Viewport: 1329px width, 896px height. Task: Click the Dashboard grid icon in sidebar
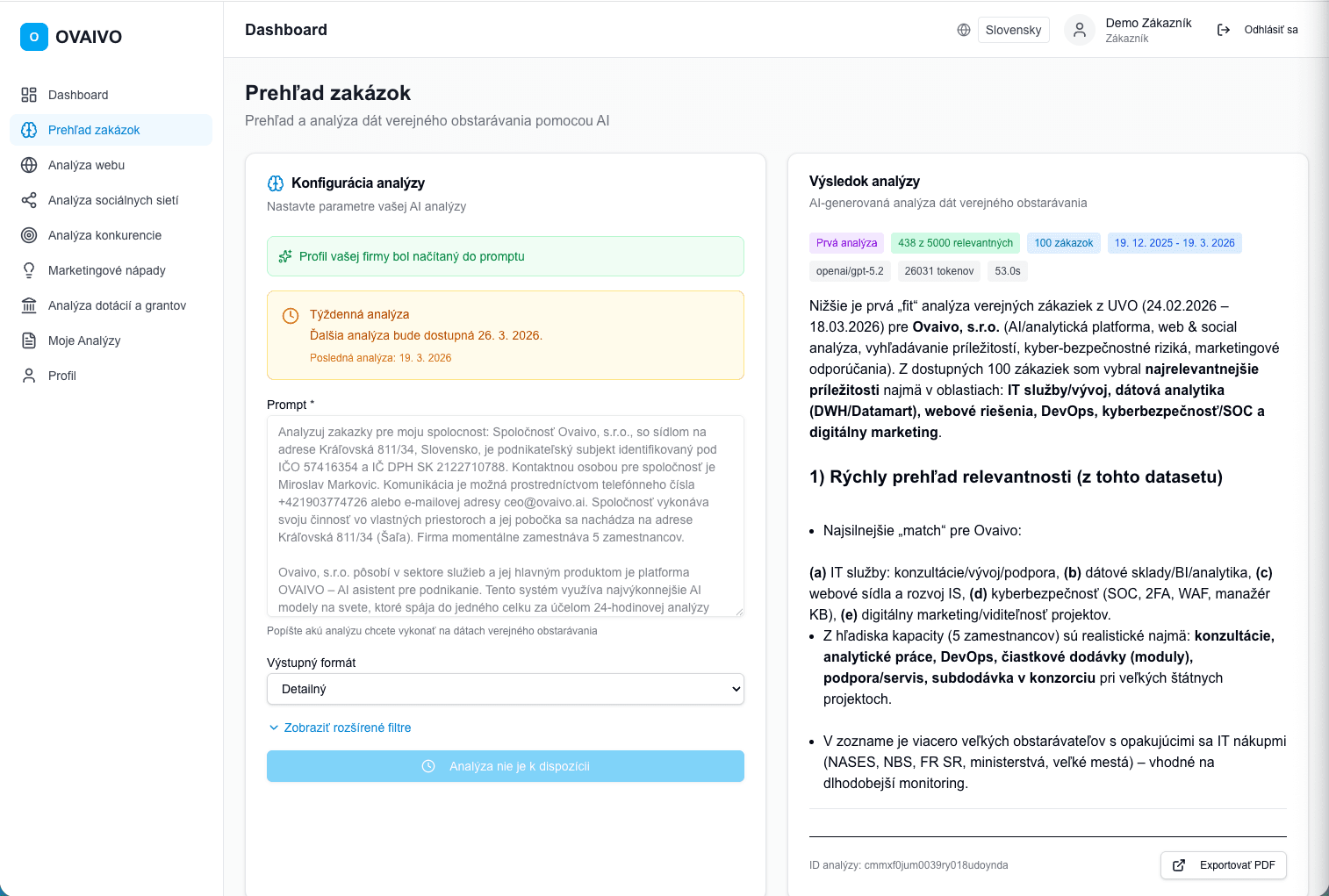point(29,95)
